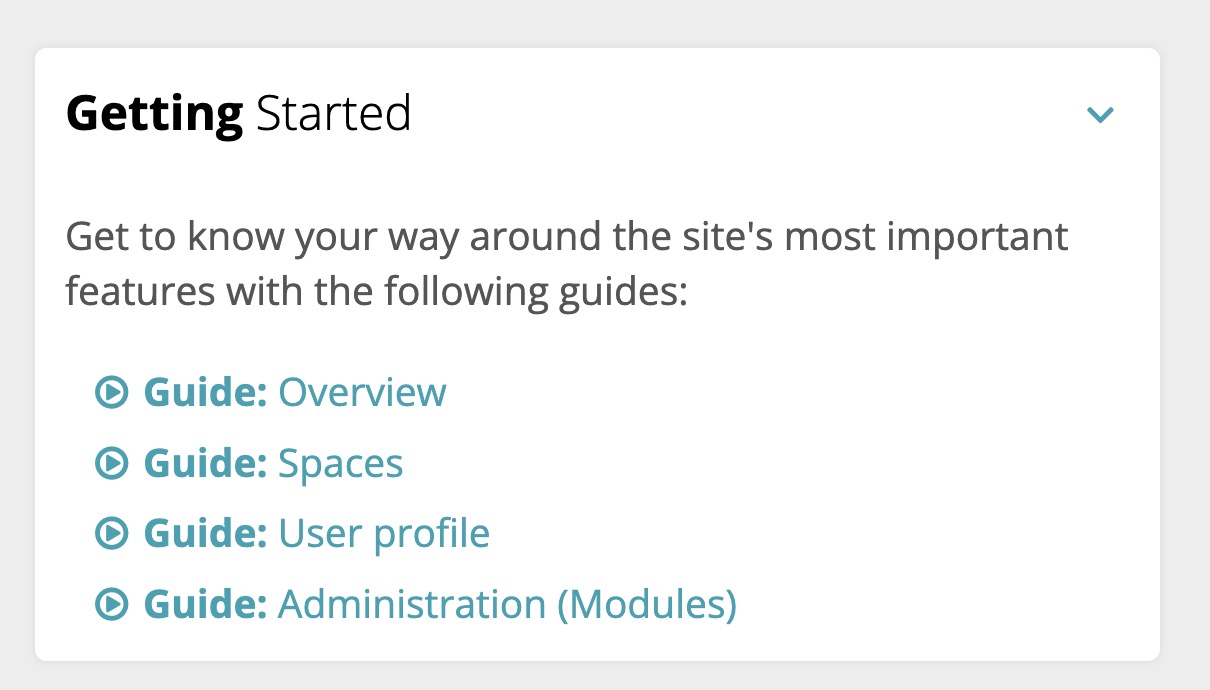
Task: Select the circular play button on the first guide
Action: pyautogui.click(x=113, y=392)
